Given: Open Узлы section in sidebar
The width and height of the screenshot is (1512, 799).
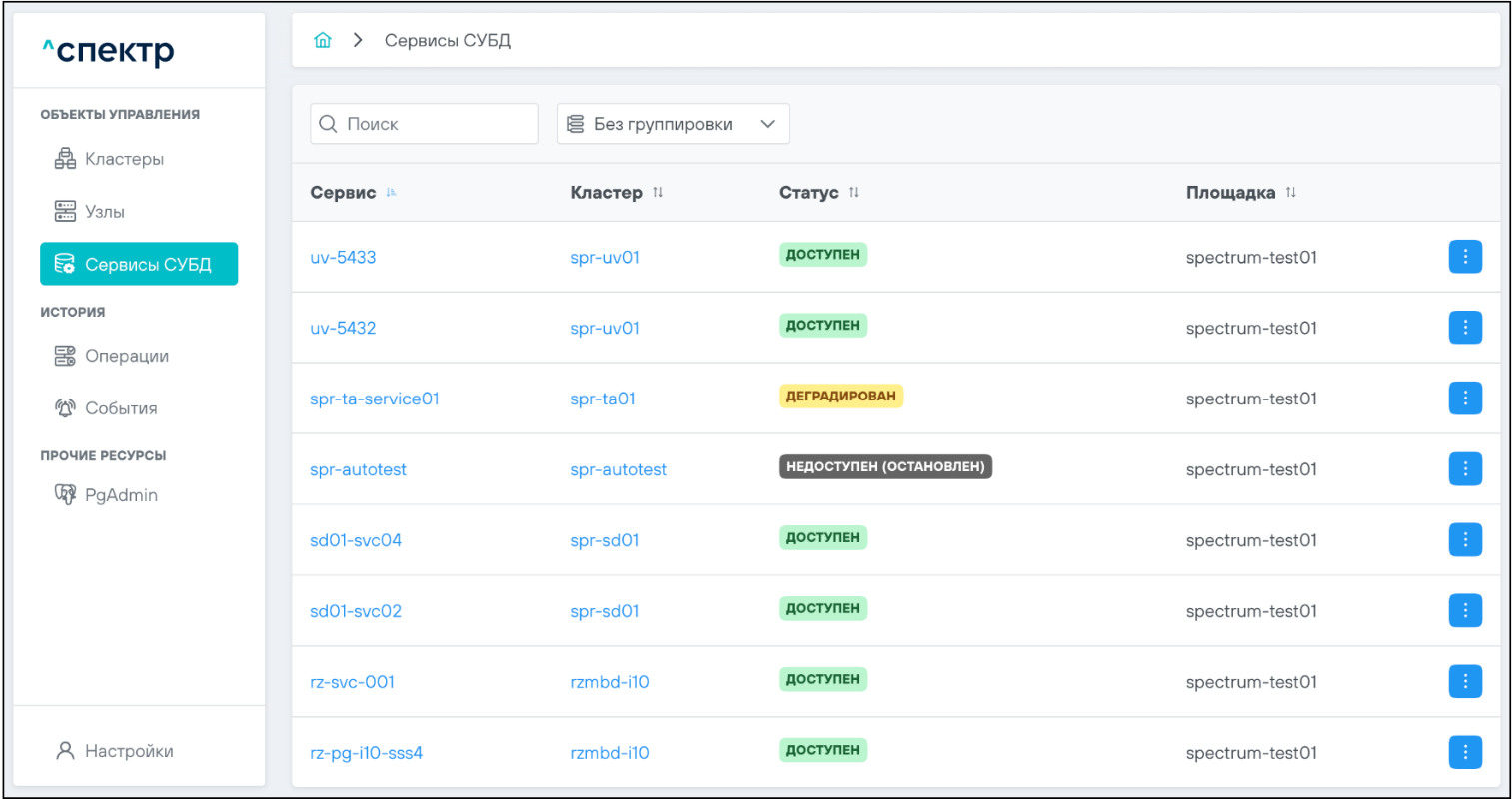Looking at the screenshot, I should (x=104, y=212).
